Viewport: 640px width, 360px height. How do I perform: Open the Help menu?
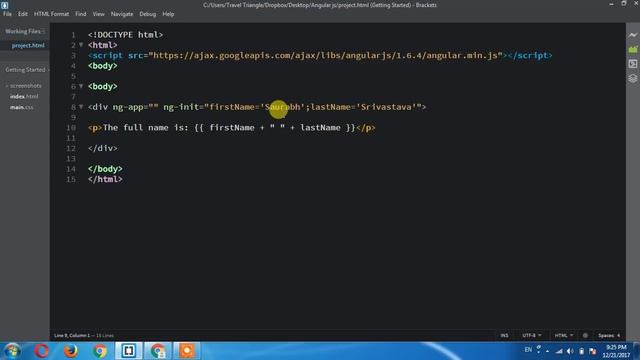[x=168, y=14]
